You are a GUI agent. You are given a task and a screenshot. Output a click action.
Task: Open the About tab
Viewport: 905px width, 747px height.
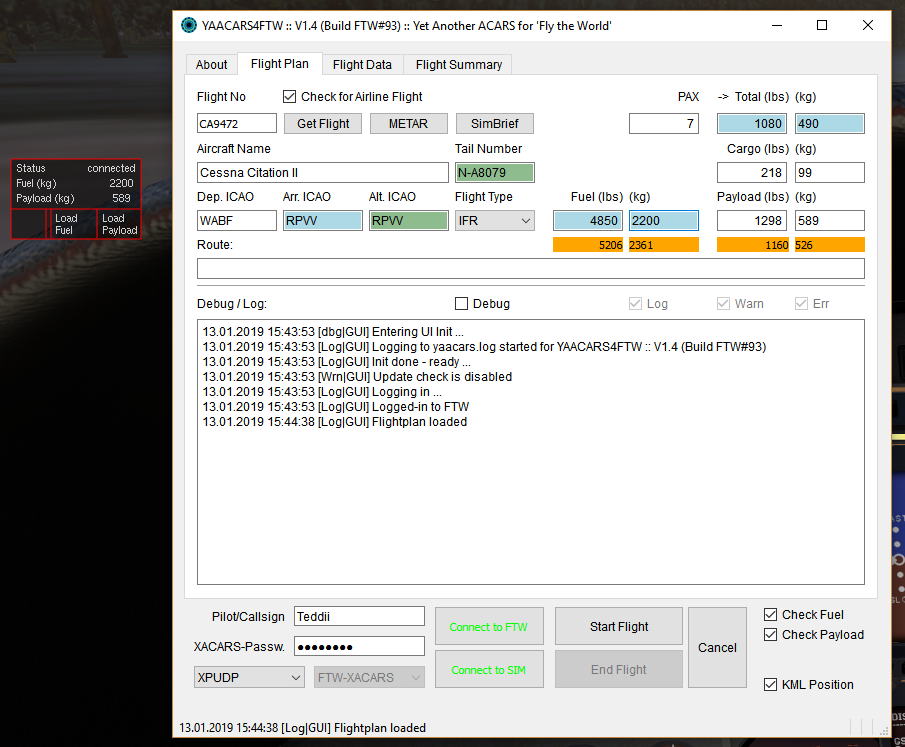tap(211, 65)
